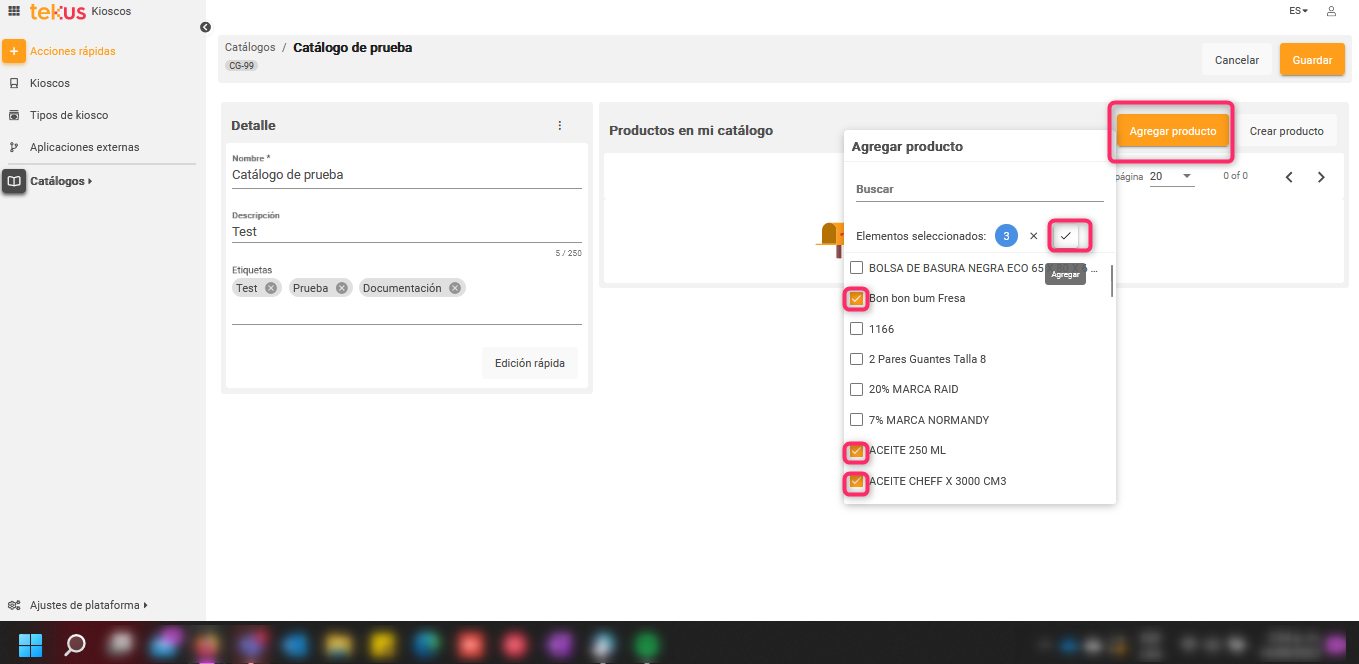This screenshot has height=664, width=1359.
Task: Check the 2 Pares Guantes Talla 8 checkbox
Action: click(x=856, y=359)
